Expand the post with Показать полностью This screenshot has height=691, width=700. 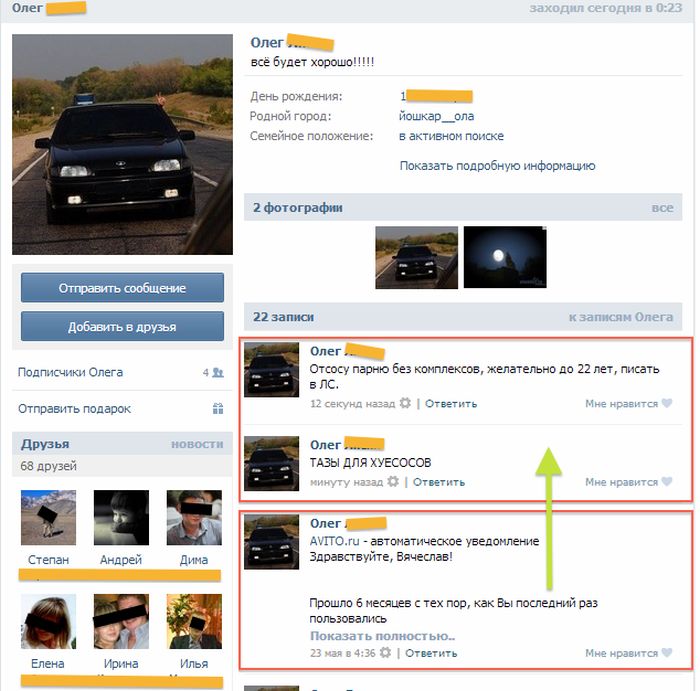coord(383,636)
